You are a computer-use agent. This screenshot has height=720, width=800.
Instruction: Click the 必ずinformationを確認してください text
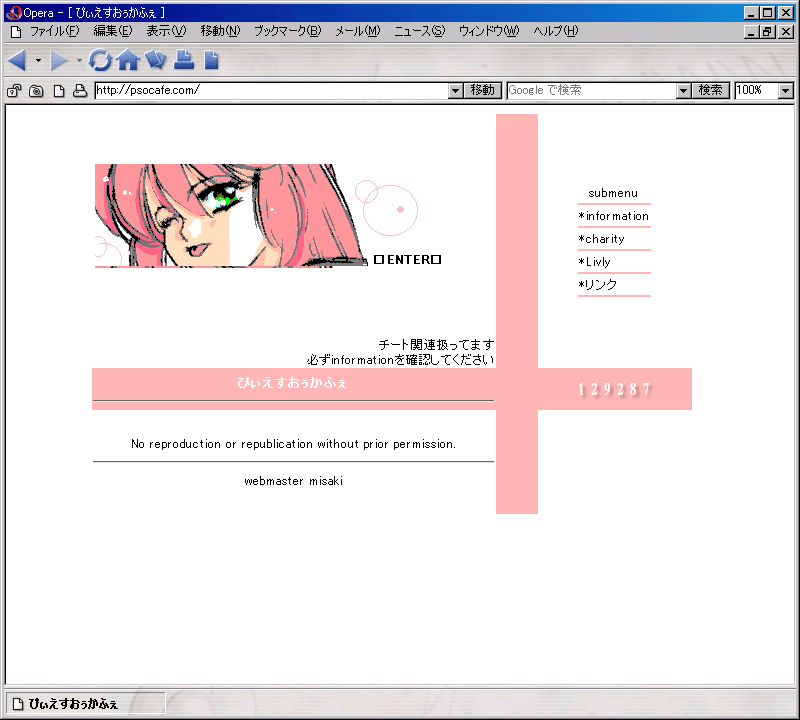pos(400,360)
